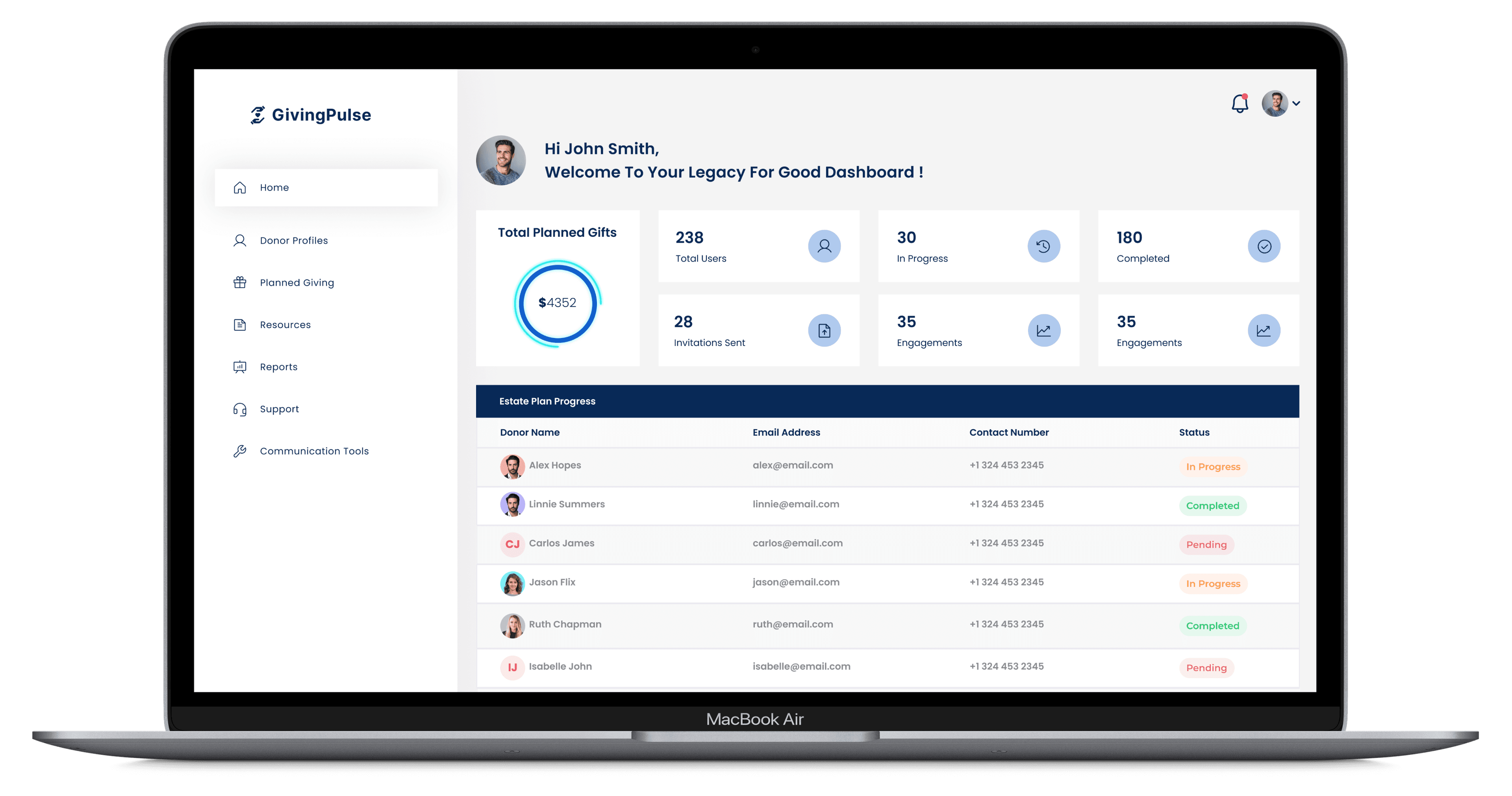The height and width of the screenshot is (796, 1512).
Task: Click Alex Hopes In Progress status badge
Action: [x=1213, y=467]
